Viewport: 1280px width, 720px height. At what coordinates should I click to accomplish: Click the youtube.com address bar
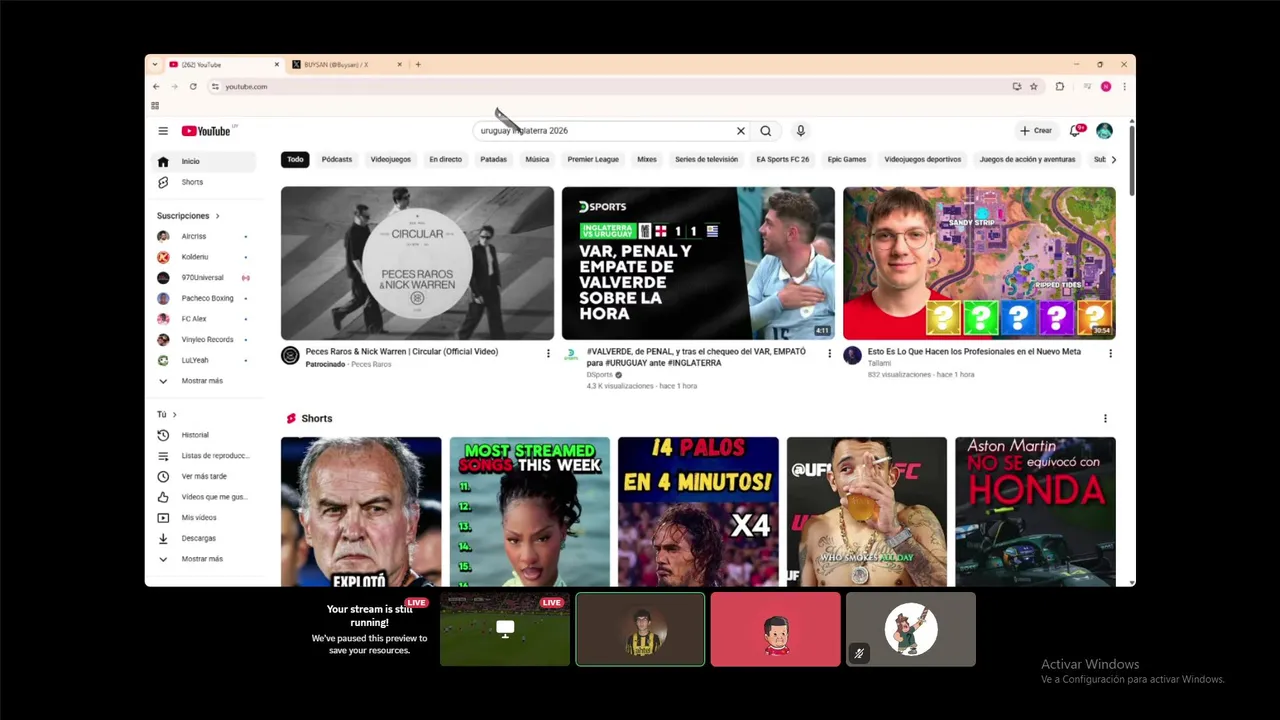point(610,87)
